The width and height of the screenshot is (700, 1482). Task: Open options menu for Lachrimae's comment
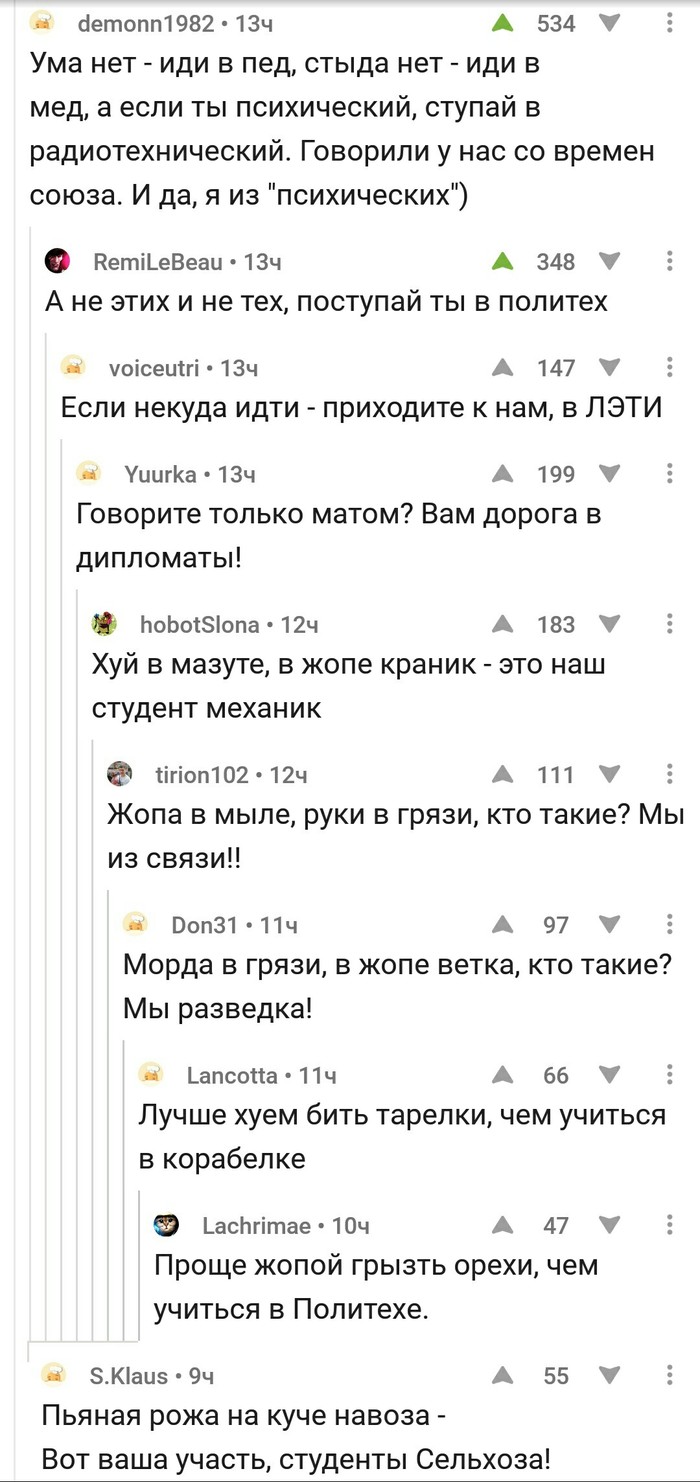click(x=669, y=1225)
